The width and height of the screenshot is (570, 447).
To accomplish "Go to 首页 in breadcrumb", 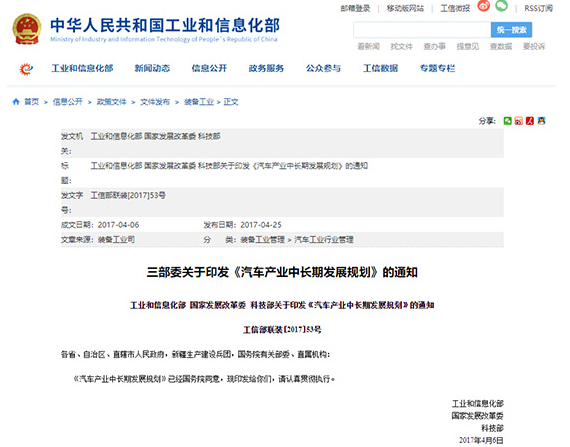I will (31, 102).
